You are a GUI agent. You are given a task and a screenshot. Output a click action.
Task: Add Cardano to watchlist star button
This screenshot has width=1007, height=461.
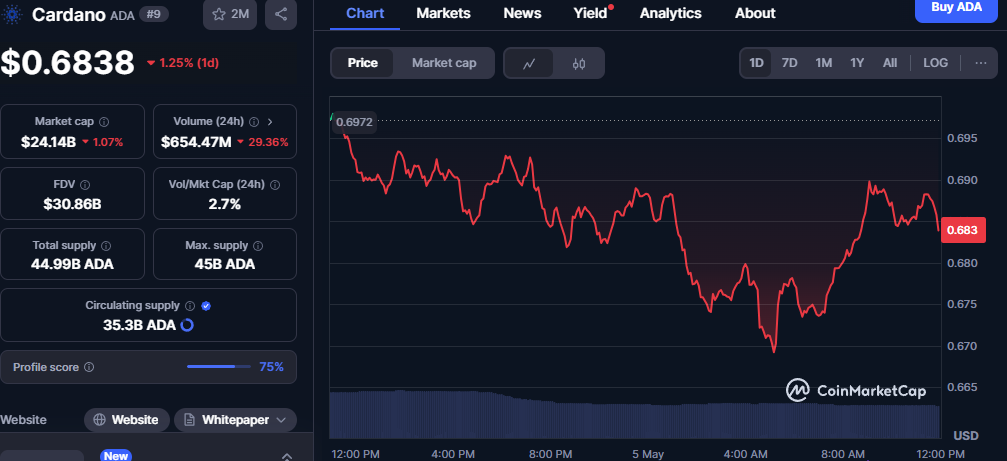pos(231,14)
